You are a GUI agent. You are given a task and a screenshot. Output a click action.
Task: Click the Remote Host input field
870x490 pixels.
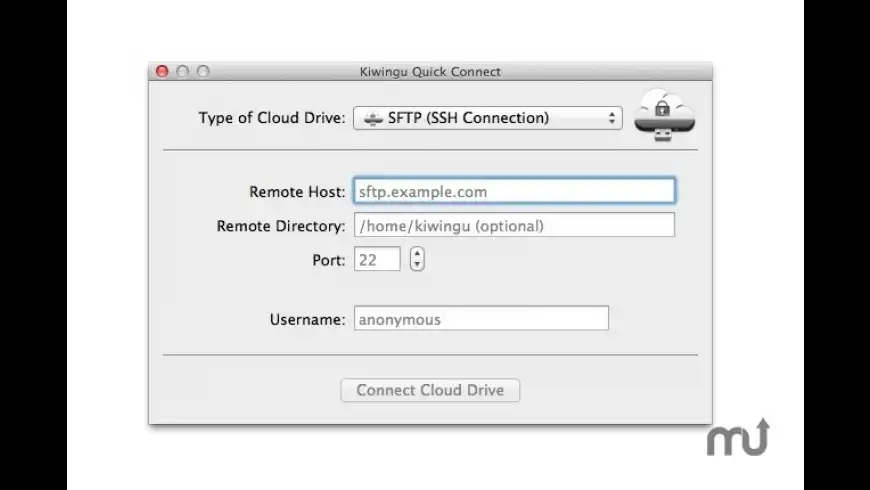pos(514,191)
